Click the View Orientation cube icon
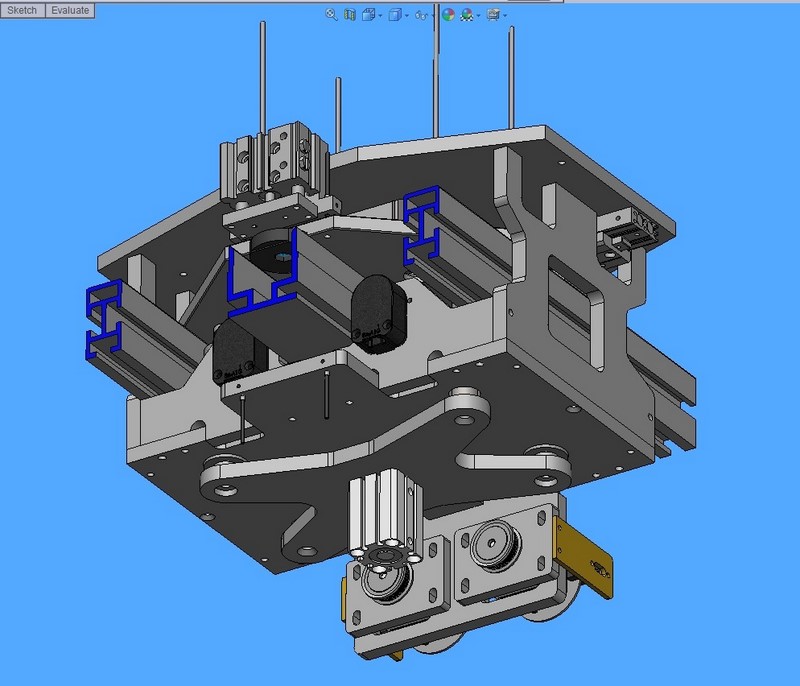The height and width of the screenshot is (686, 800). pyautogui.click(x=369, y=15)
